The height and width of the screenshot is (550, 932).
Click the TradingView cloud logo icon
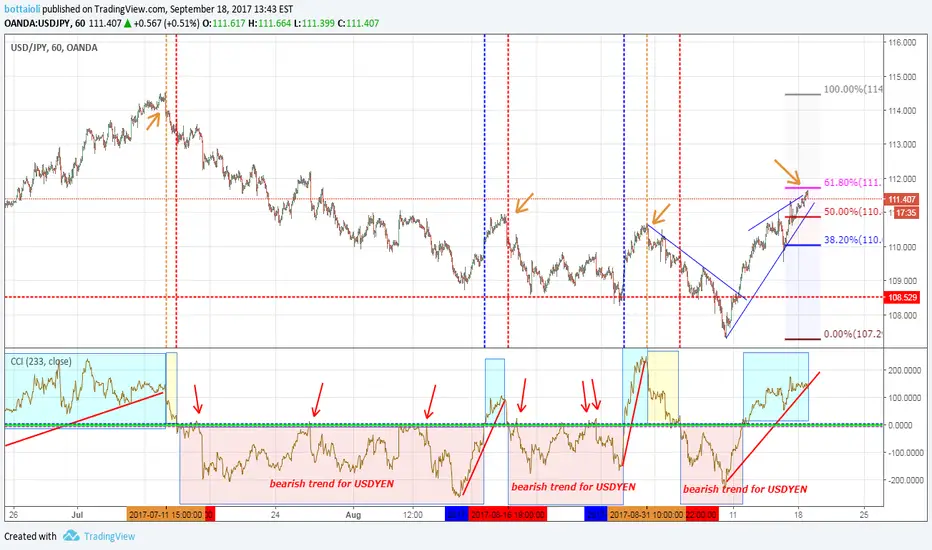tap(71, 536)
